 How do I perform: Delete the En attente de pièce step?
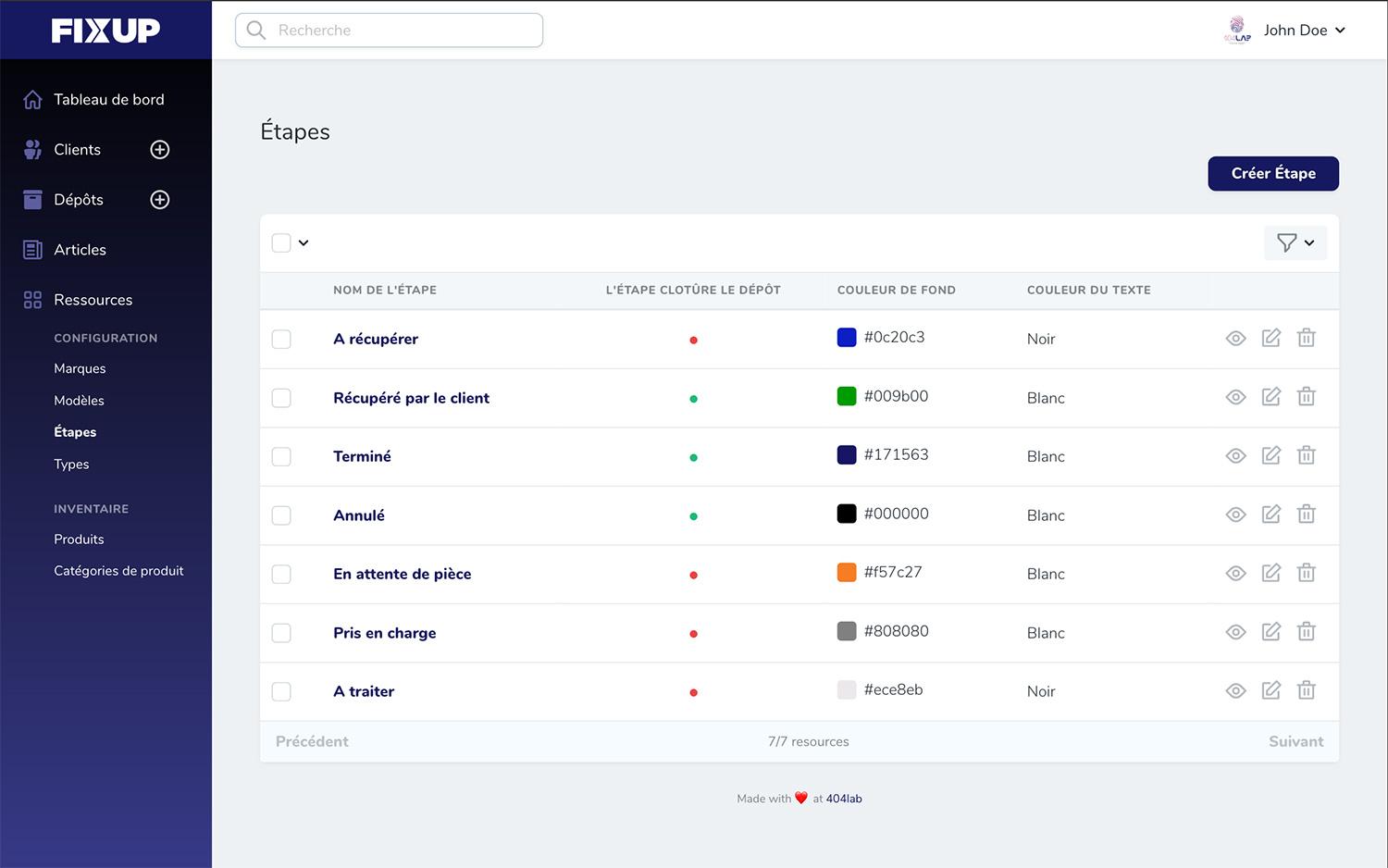(x=1307, y=573)
